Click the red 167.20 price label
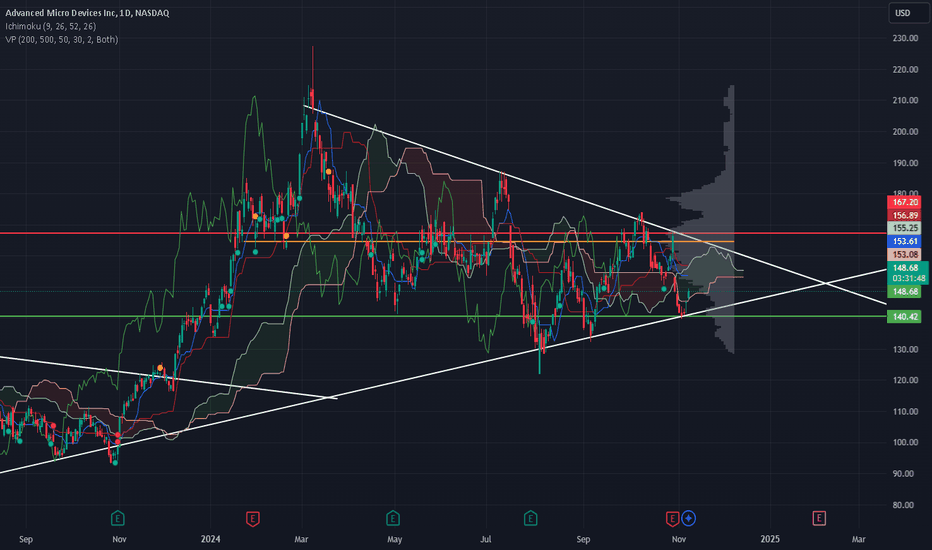The width and height of the screenshot is (932, 550). pyautogui.click(x=904, y=202)
